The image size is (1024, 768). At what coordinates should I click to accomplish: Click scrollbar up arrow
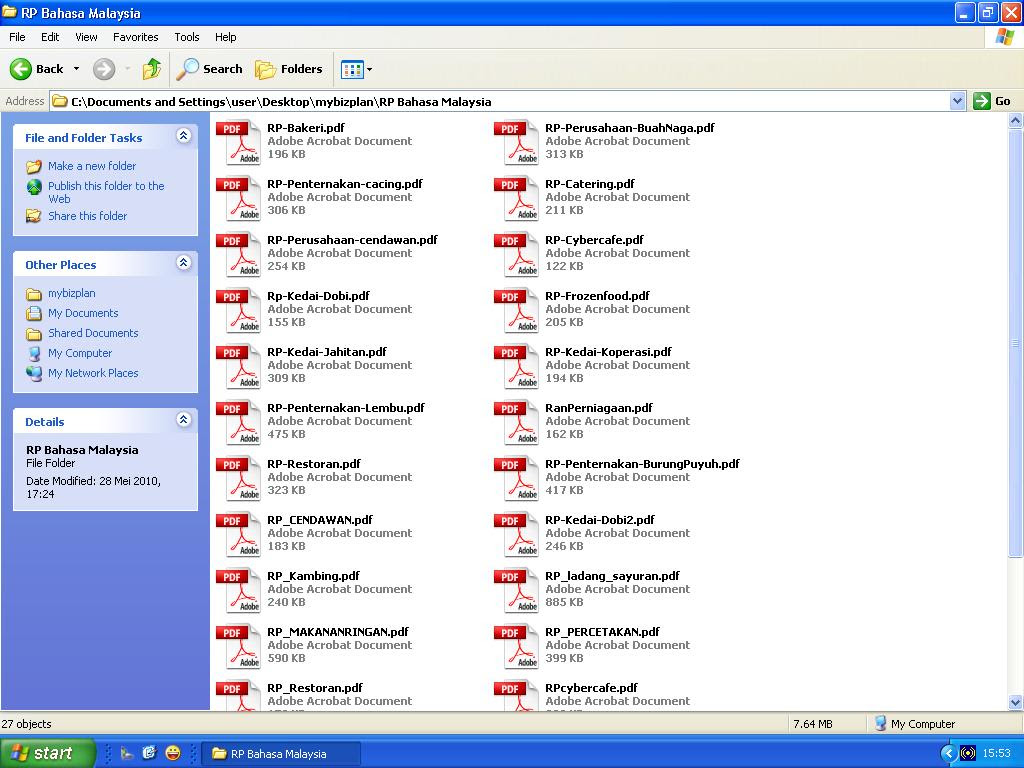1016,120
